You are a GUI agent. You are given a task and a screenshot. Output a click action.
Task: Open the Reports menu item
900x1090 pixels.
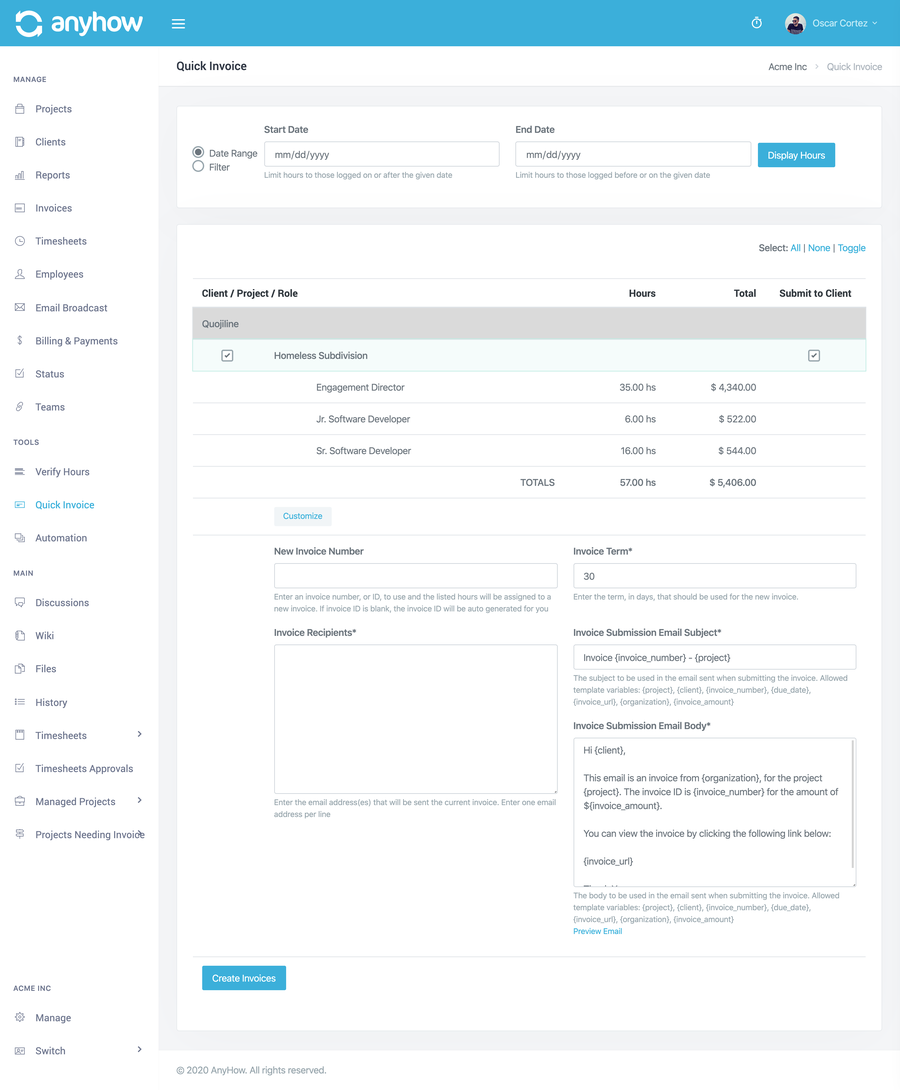53,175
